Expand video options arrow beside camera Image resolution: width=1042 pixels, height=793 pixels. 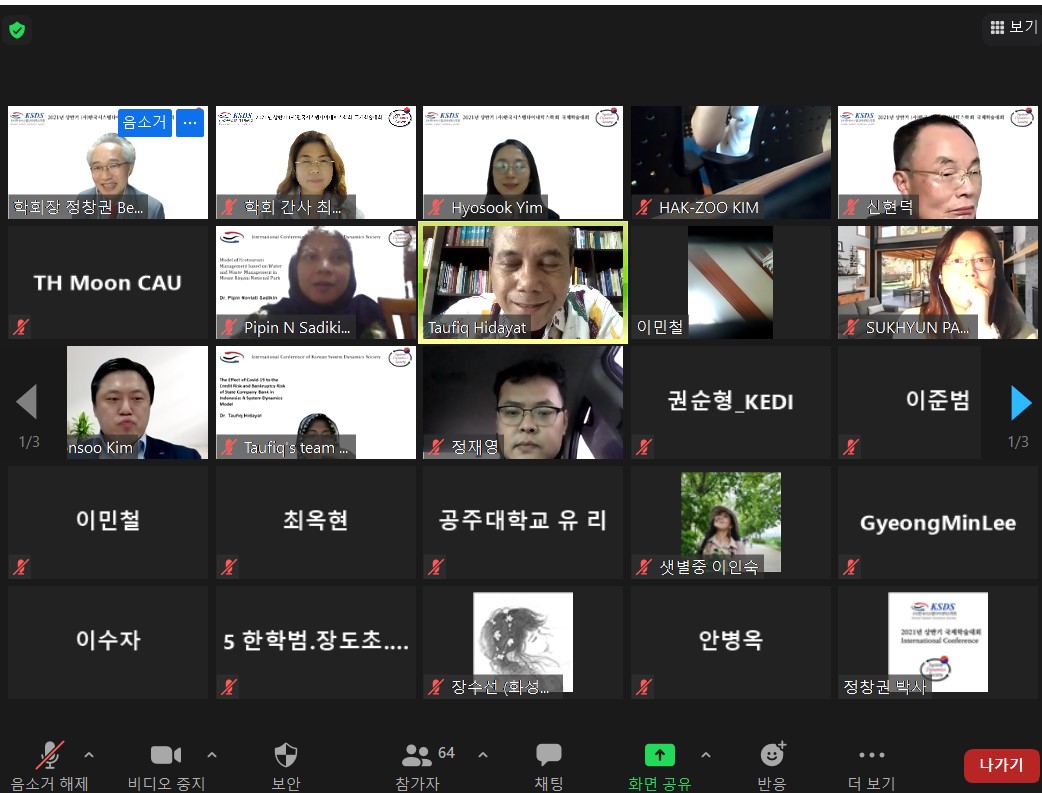click(x=211, y=755)
